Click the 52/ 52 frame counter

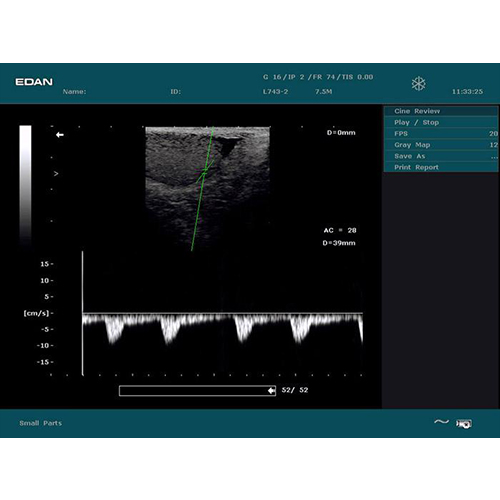(x=295, y=390)
